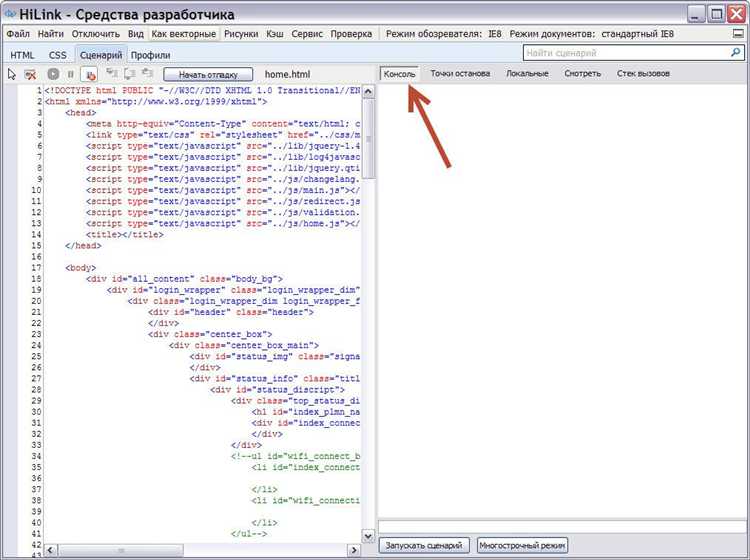Unpin the developer tools pane icon

(739, 34)
